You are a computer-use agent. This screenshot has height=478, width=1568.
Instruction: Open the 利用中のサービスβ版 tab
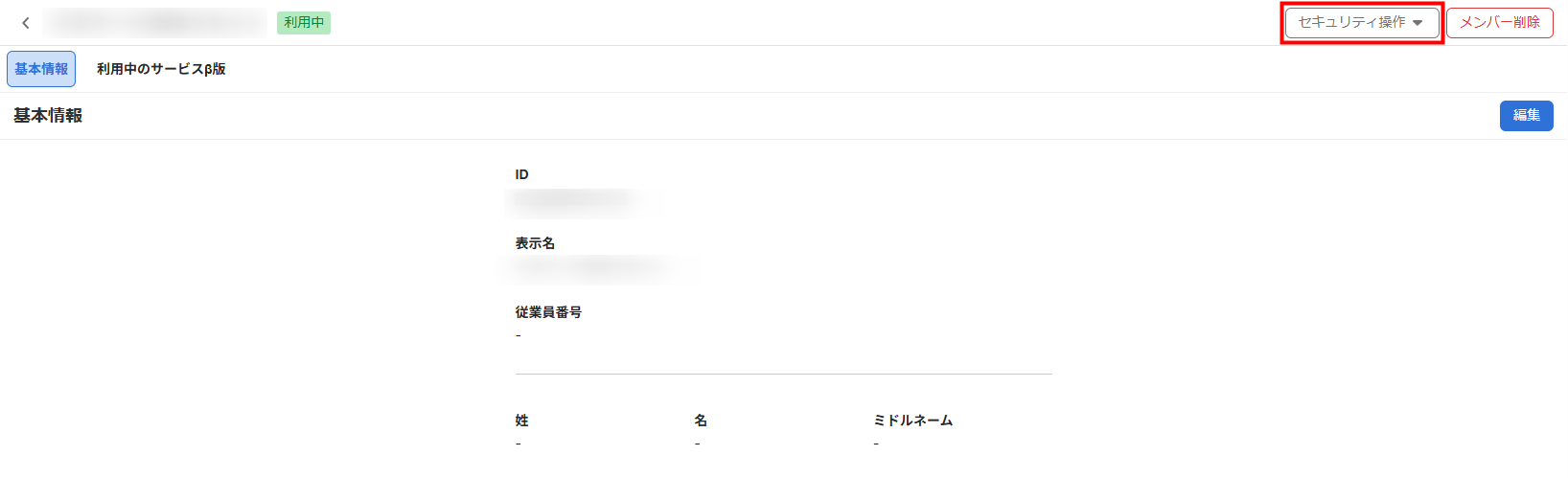pyautogui.click(x=161, y=69)
